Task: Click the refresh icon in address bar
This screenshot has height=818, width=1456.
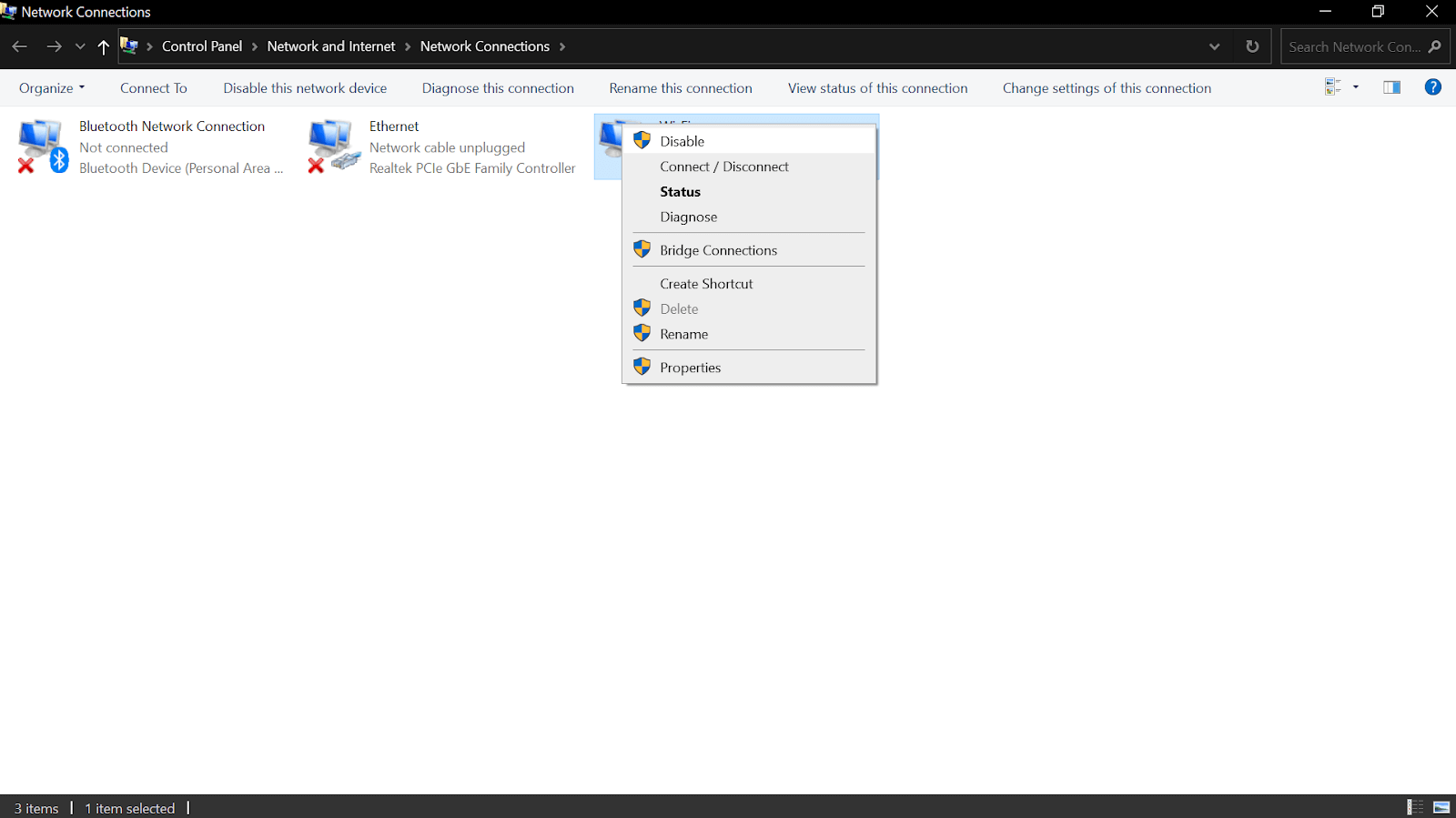Action: pyautogui.click(x=1252, y=46)
